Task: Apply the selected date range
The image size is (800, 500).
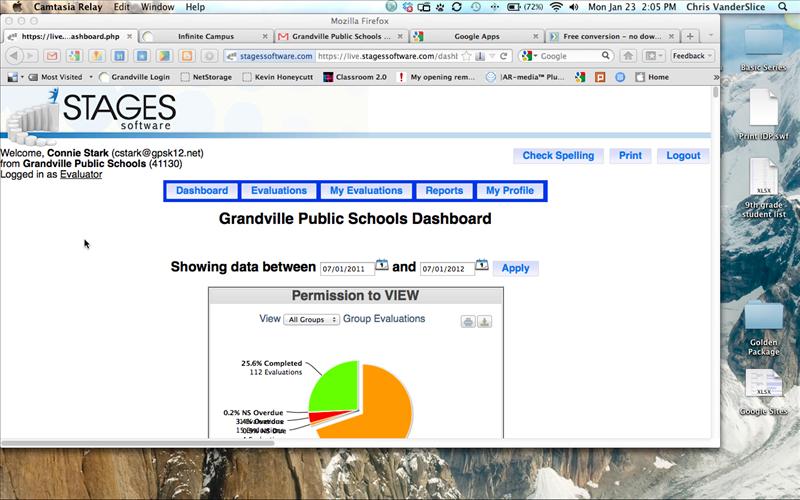Action: pos(515,268)
